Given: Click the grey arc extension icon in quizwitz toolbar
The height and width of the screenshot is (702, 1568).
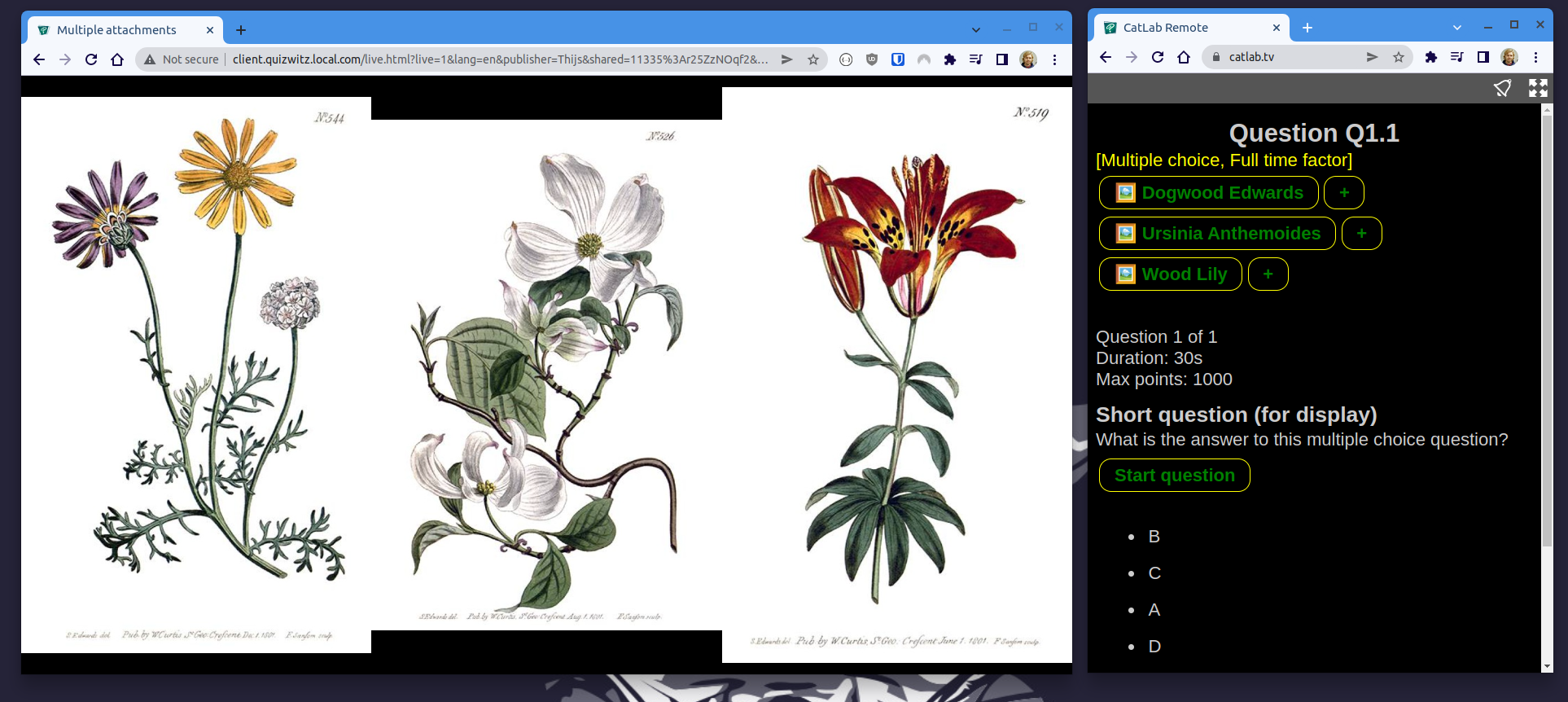Looking at the screenshot, I should click(x=924, y=59).
